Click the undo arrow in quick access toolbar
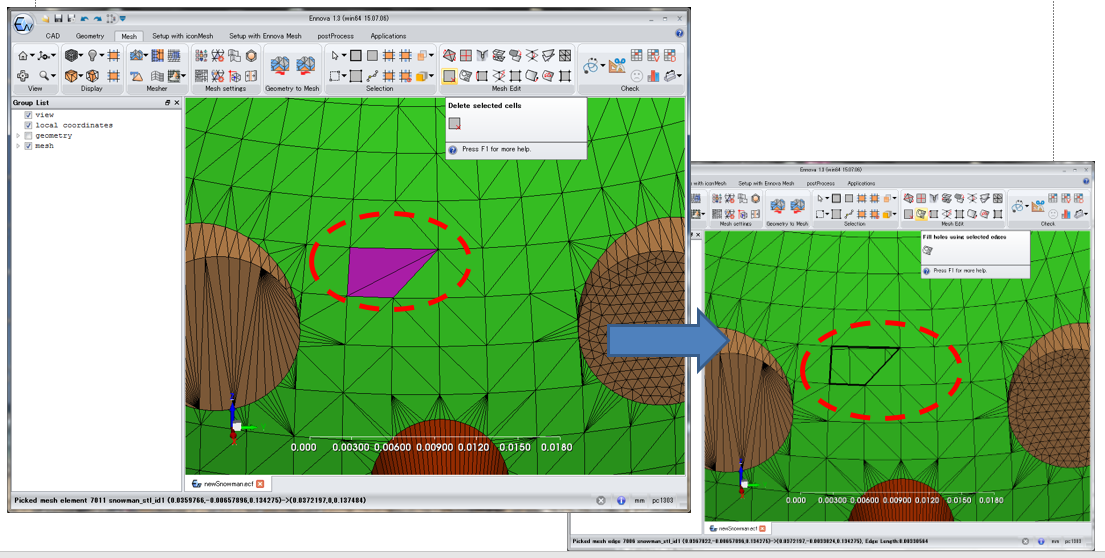The width and height of the screenshot is (1105, 558). click(84, 18)
